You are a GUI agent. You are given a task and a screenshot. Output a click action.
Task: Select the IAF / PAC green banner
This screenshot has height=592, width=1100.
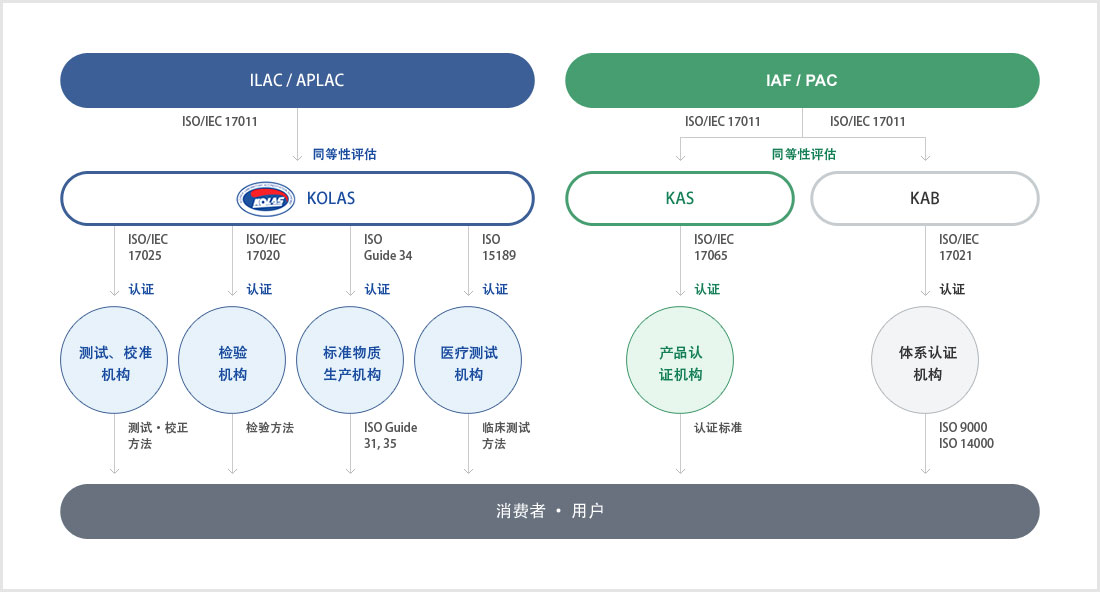[802, 81]
